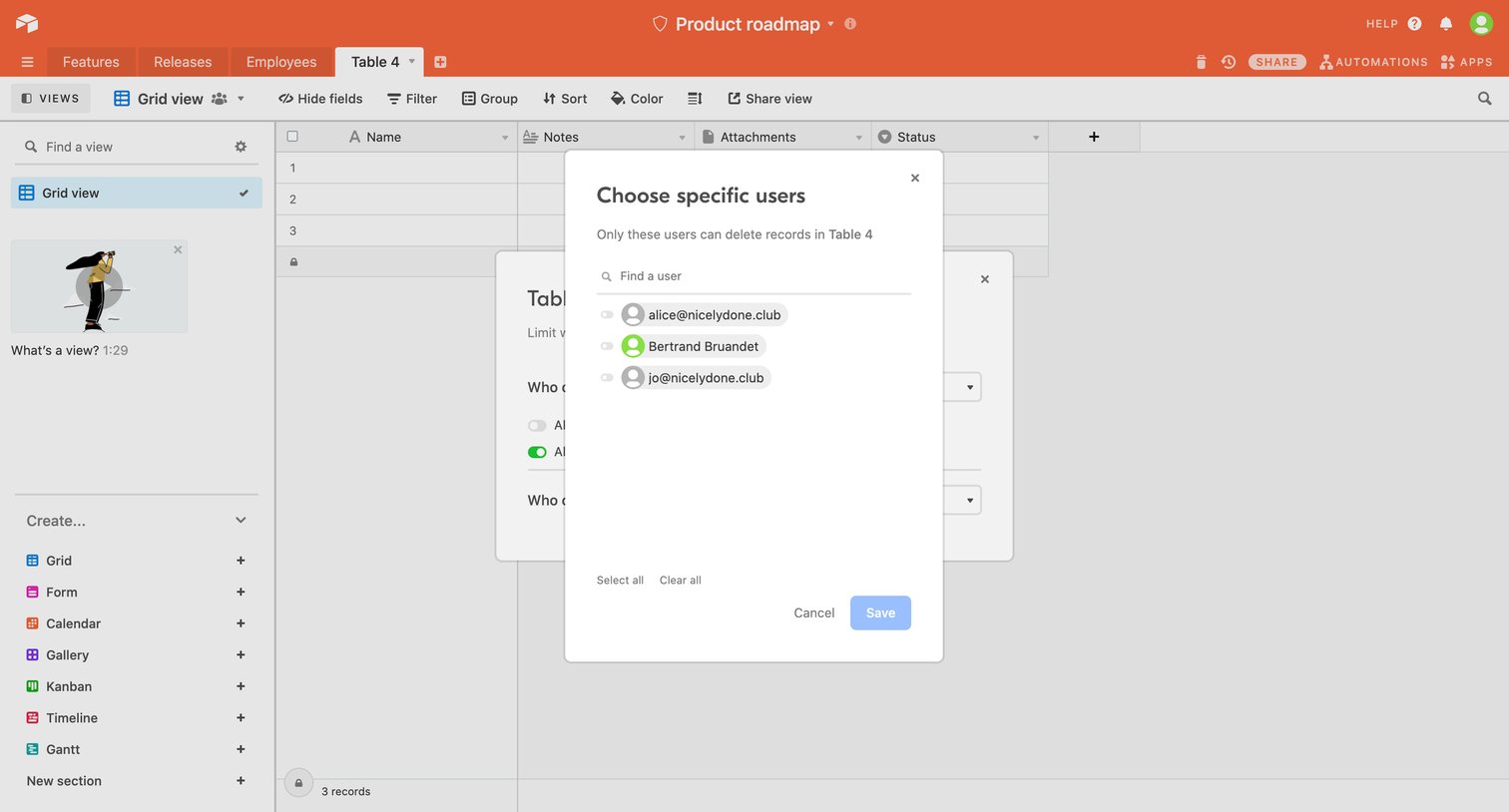Switch to the Employees tab
Viewport: 1509px width, 812px height.
tap(281, 62)
